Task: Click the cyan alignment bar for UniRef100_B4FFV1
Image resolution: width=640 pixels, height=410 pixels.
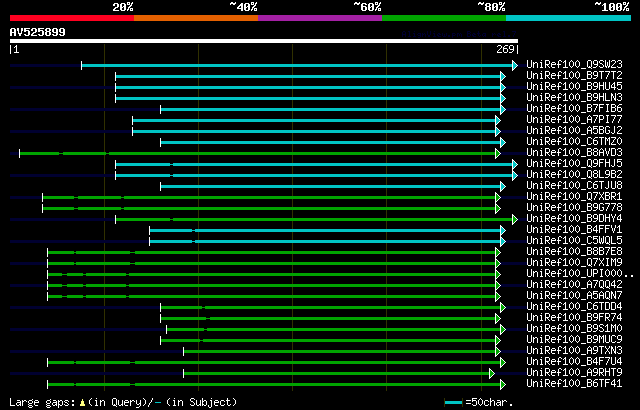Action: 327,230
